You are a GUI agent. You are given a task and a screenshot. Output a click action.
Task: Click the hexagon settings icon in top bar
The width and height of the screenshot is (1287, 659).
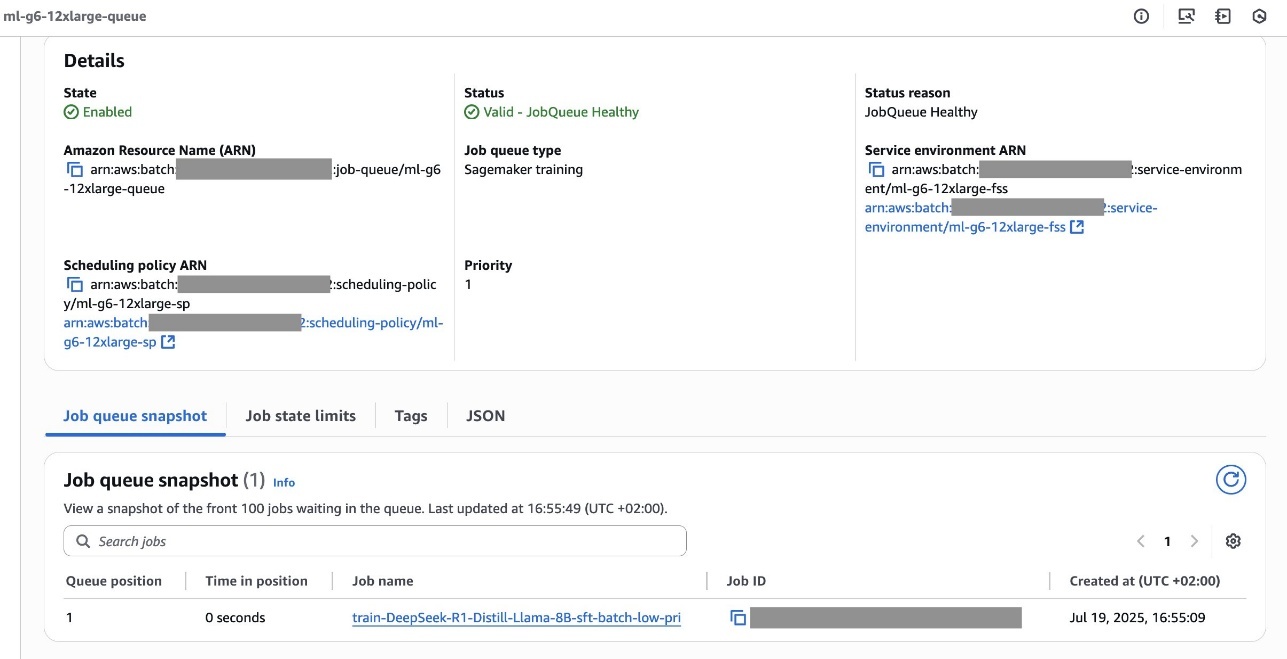(1260, 16)
